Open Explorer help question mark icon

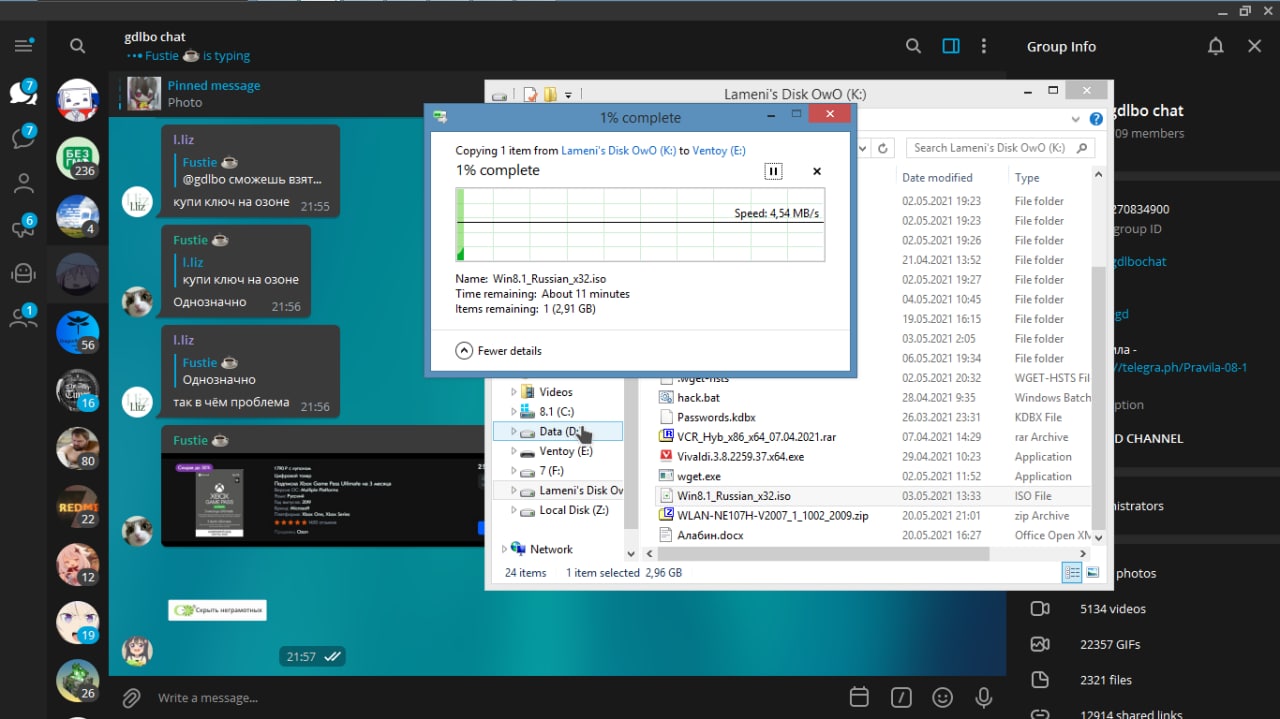click(x=1096, y=119)
